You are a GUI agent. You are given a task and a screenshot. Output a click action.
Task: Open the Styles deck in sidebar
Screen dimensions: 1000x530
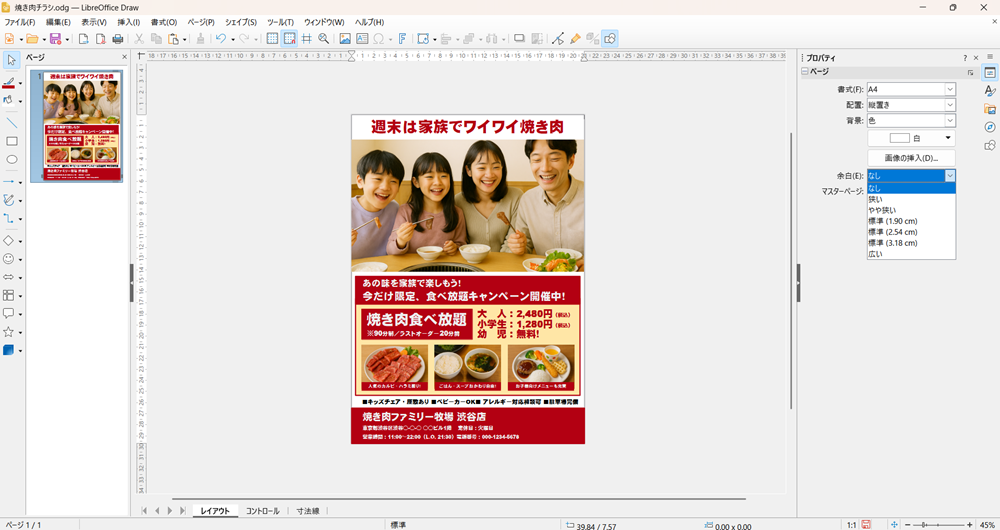(x=990, y=91)
